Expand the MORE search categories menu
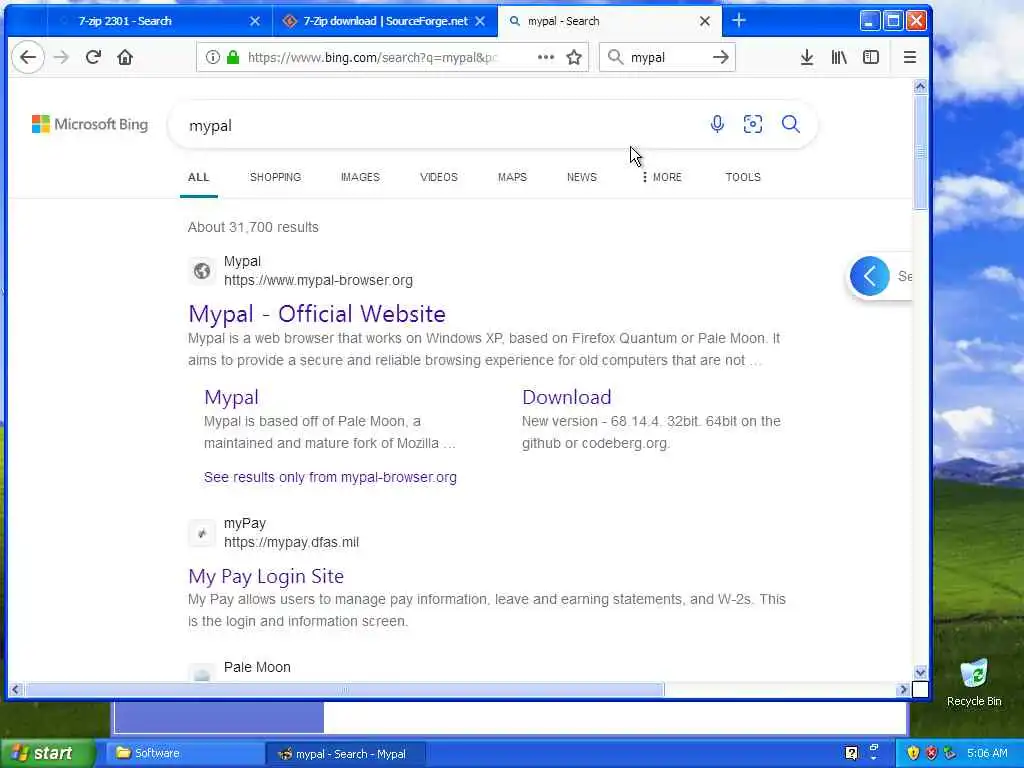This screenshot has height=768, width=1024. (662, 177)
